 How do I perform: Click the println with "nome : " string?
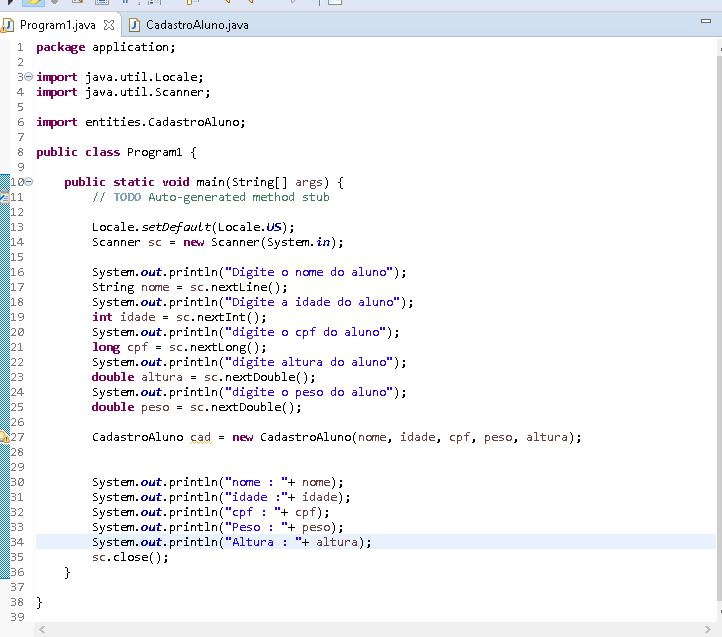pos(217,482)
